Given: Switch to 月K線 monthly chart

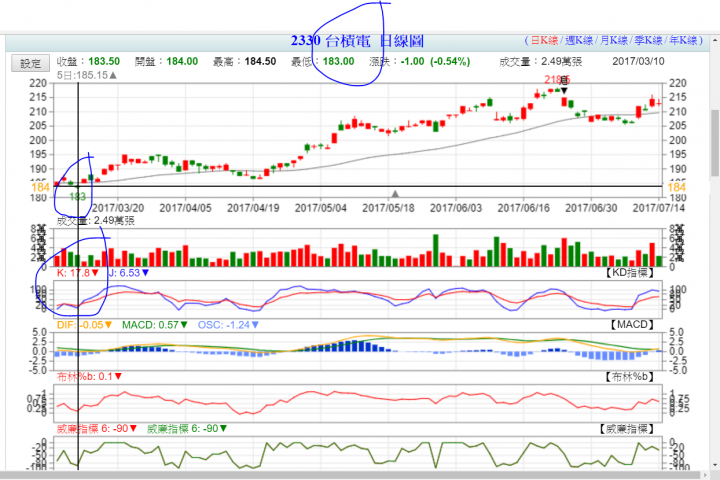Looking at the screenshot, I should [613, 40].
